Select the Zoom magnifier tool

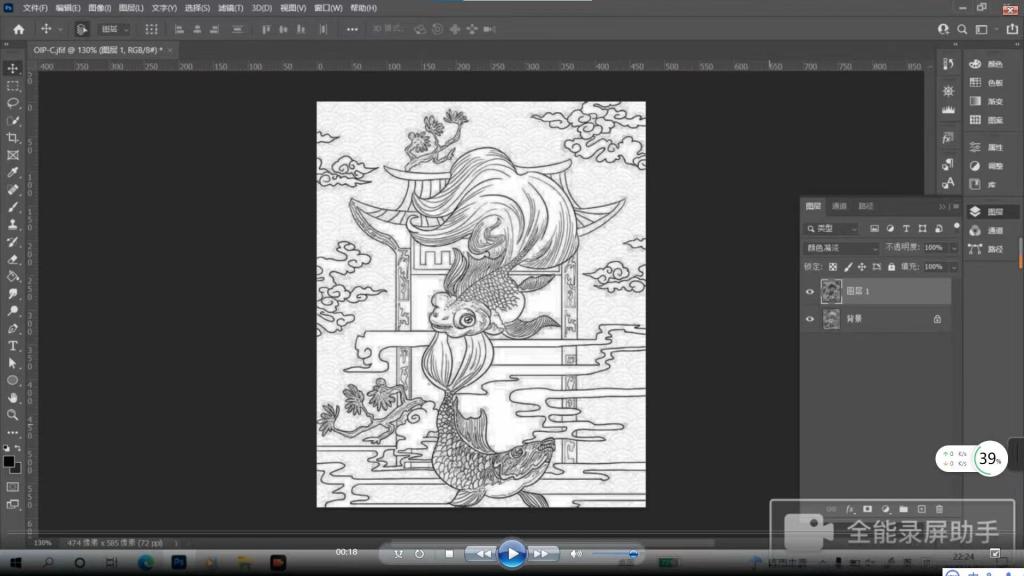13,414
